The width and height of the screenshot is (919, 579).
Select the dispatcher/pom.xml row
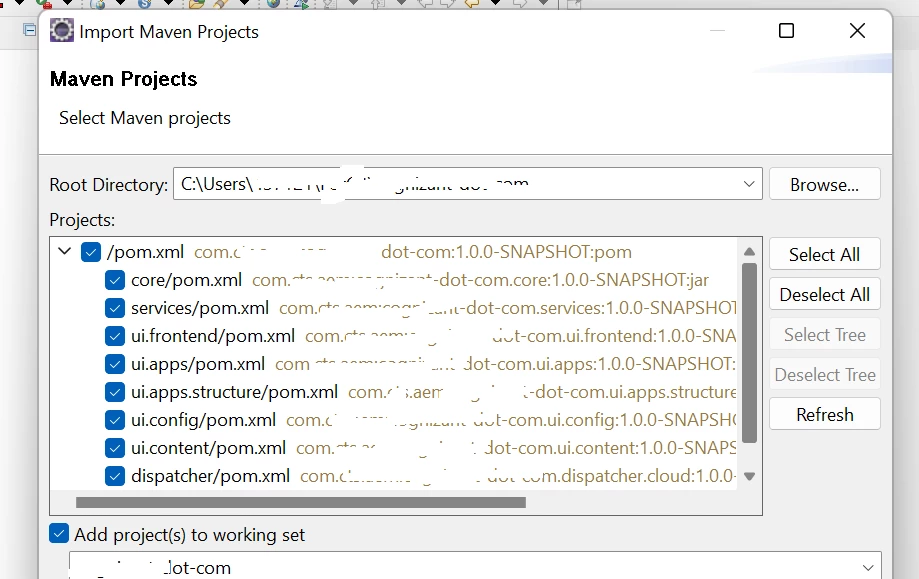coord(433,476)
